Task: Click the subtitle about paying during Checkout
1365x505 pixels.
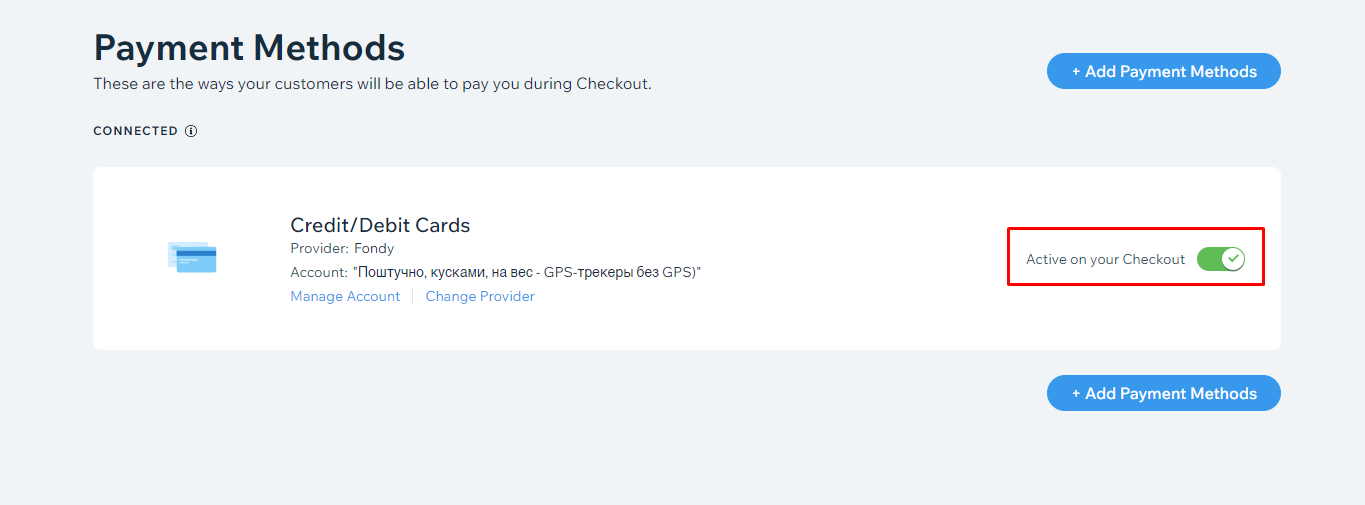Action: point(372,84)
